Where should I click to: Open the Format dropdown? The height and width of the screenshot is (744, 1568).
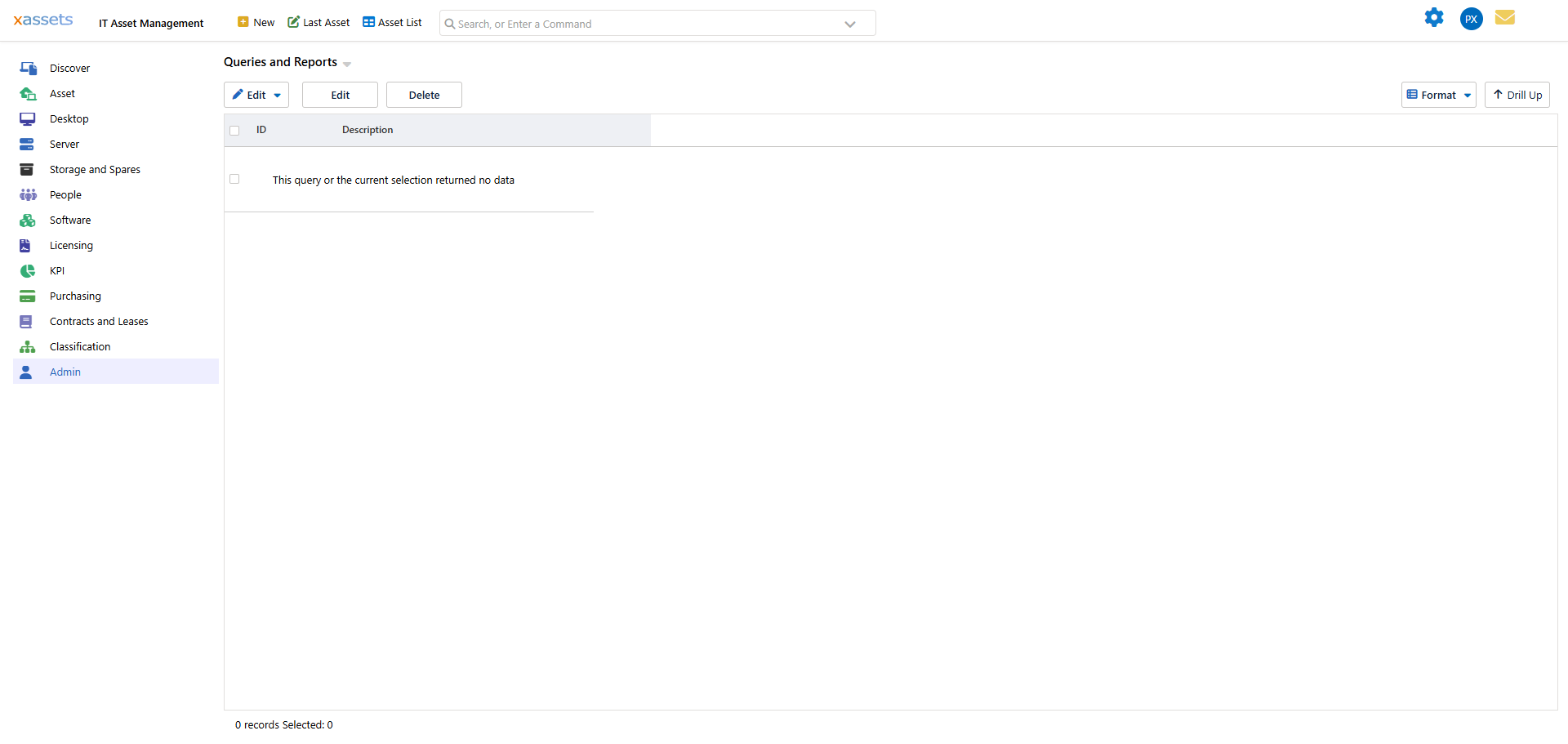pyautogui.click(x=1438, y=95)
